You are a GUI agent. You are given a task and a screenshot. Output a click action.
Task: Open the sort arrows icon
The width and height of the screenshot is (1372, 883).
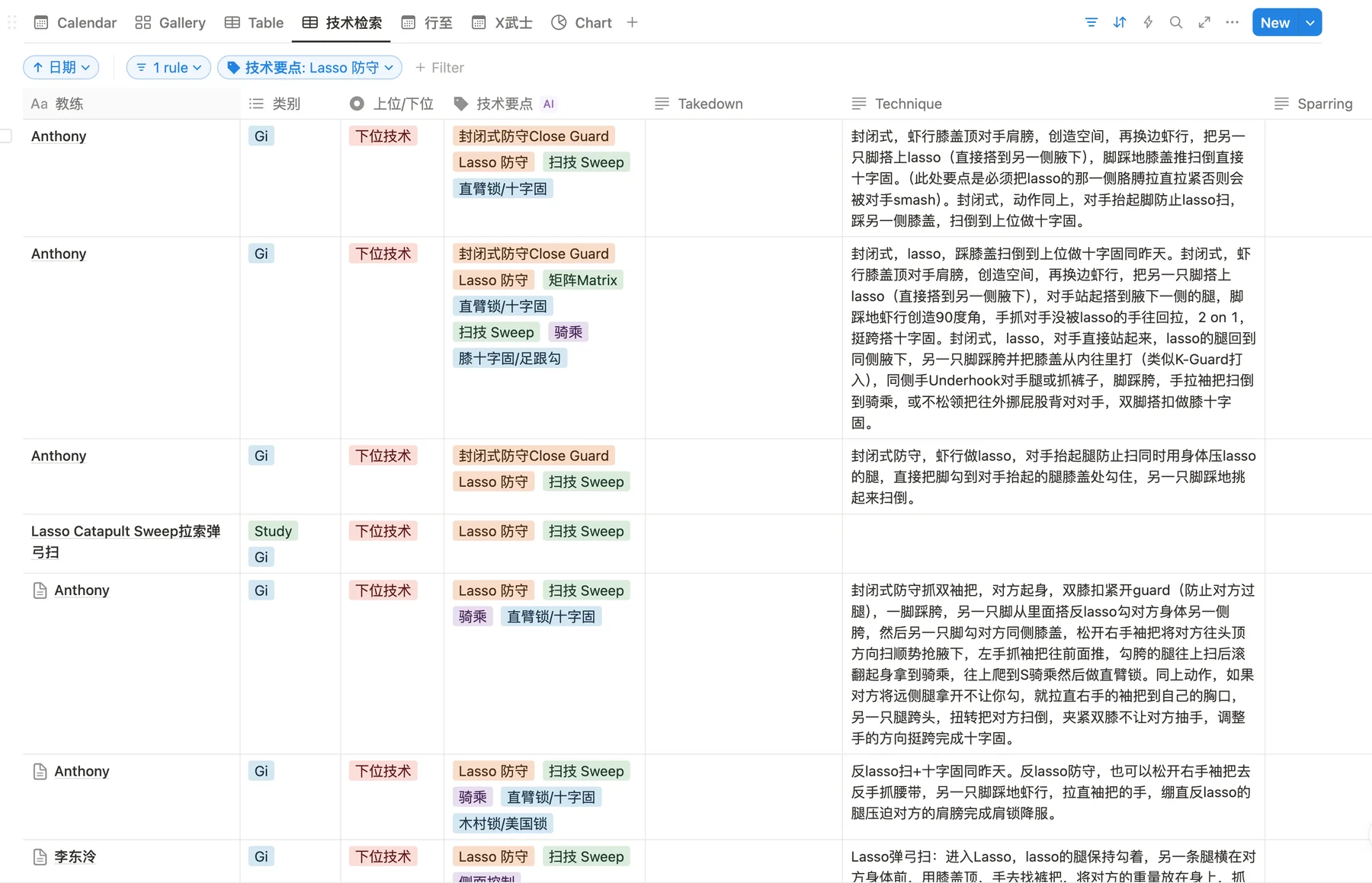(1119, 23)
